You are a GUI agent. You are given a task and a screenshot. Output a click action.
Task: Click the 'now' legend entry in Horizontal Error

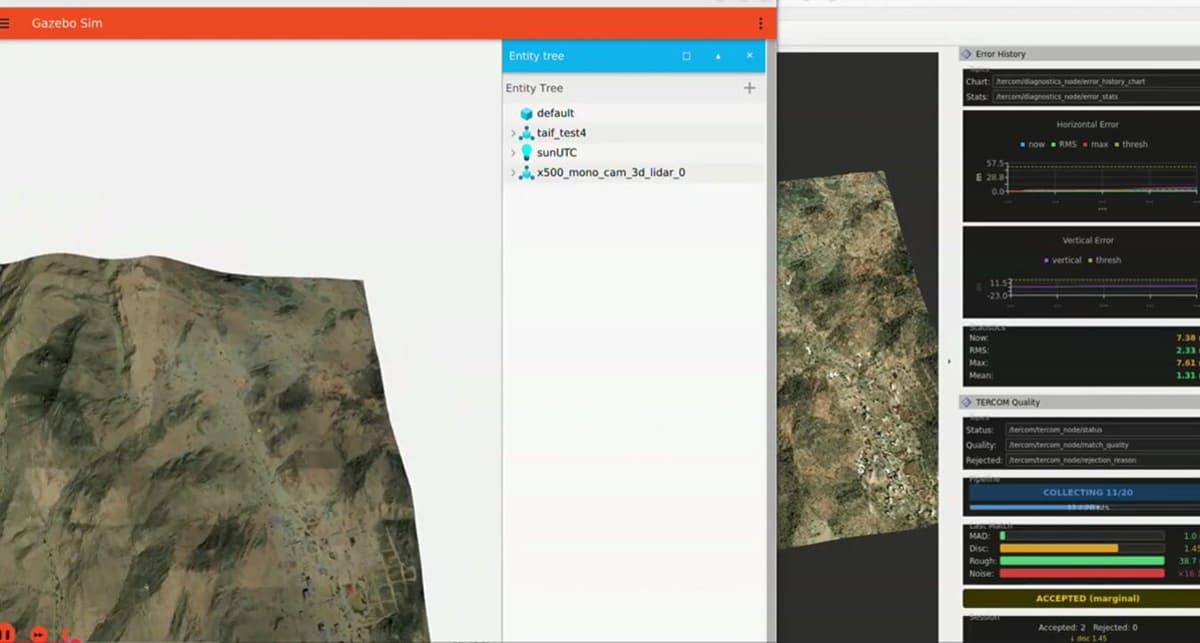[1031, 144]
